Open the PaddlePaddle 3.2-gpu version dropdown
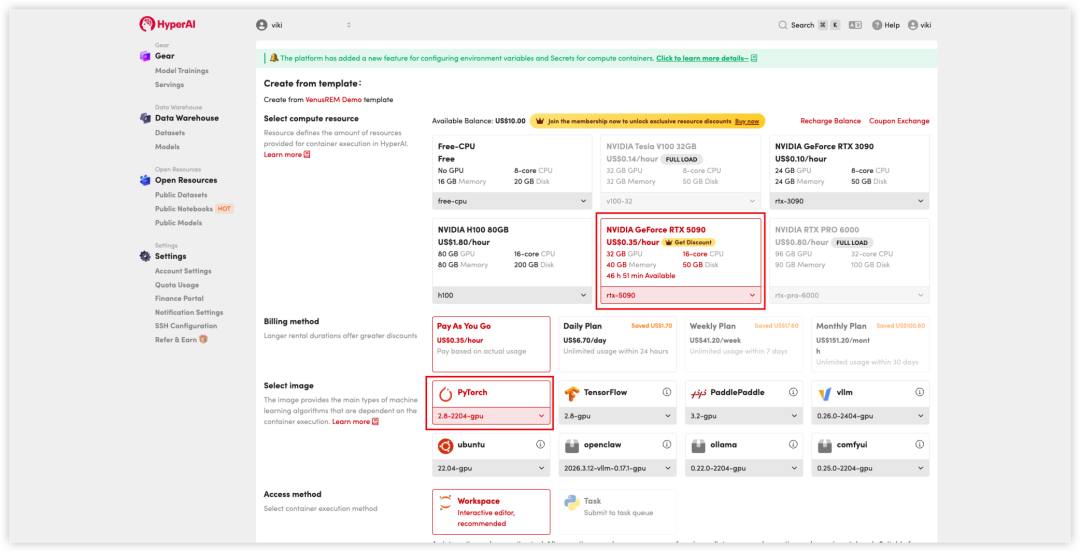Viewport: 1080px width, 552px height. [x=744, y=416]
